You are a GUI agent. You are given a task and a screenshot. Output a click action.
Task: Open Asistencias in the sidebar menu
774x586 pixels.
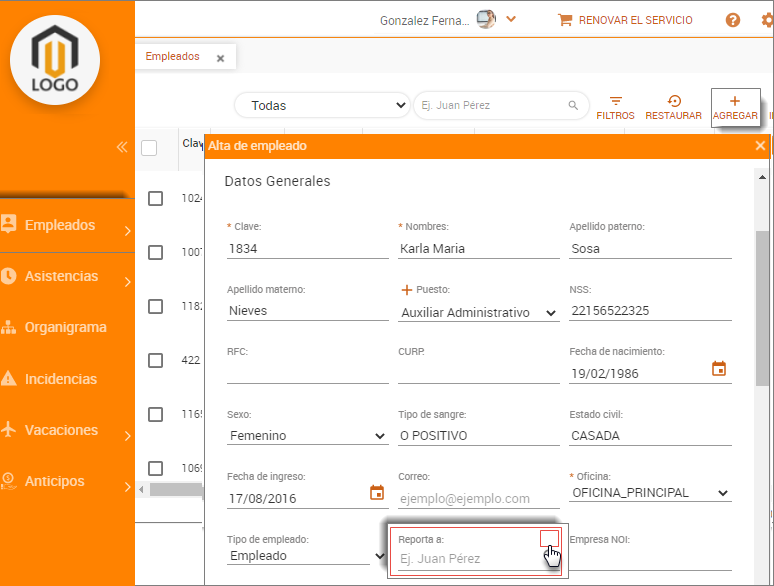62,276
